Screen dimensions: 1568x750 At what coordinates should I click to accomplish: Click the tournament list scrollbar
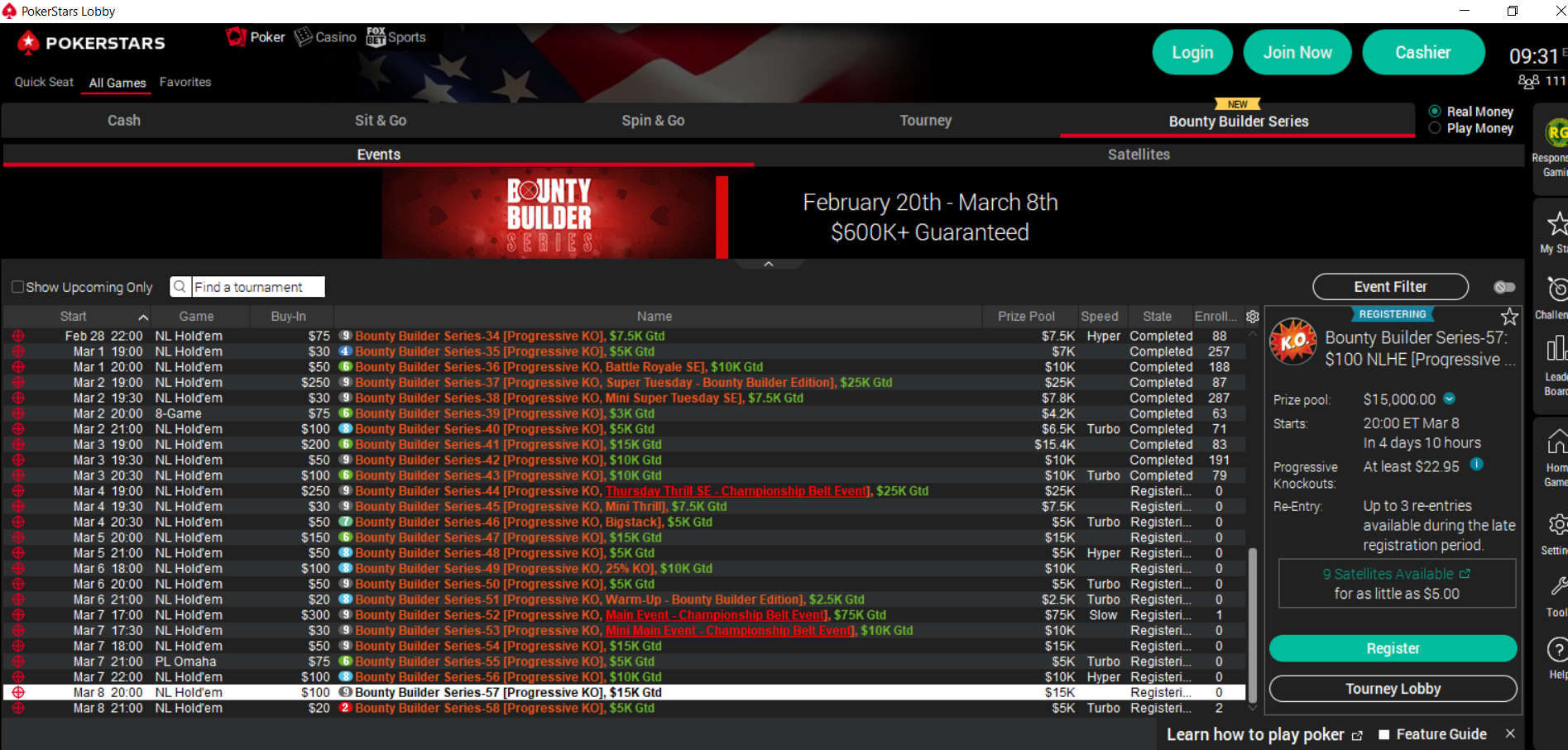point(1252,624)
